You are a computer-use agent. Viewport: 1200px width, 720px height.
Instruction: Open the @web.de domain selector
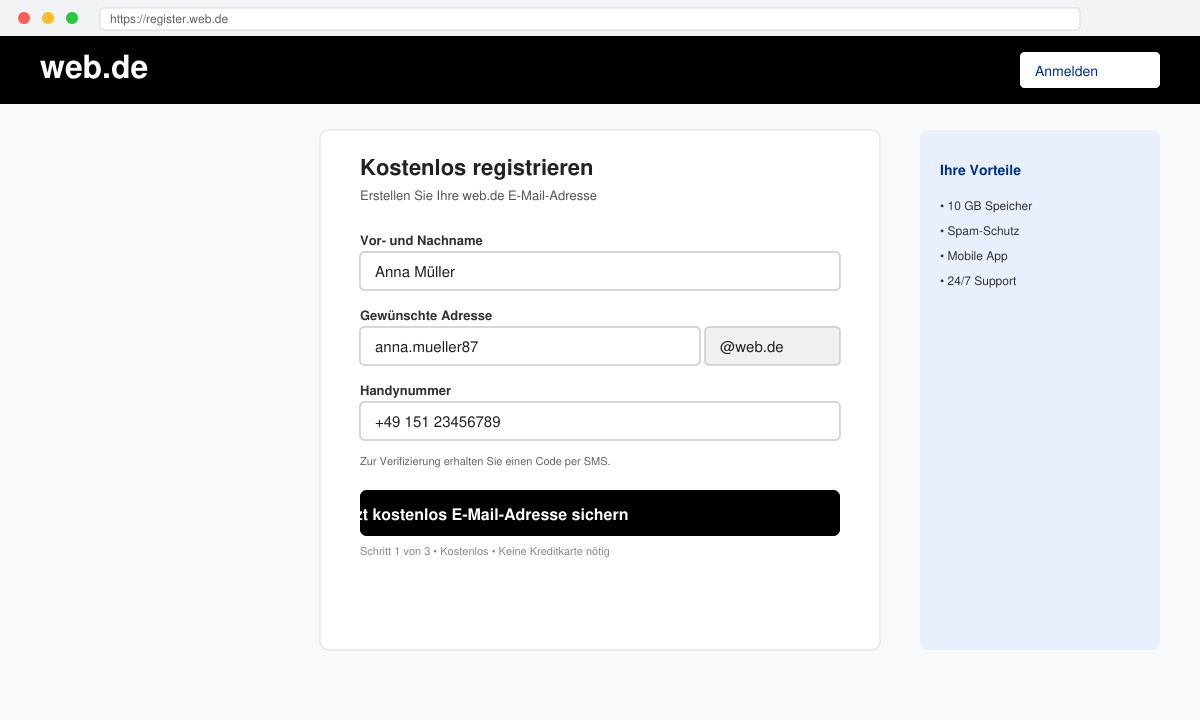[x=772, y=346]
